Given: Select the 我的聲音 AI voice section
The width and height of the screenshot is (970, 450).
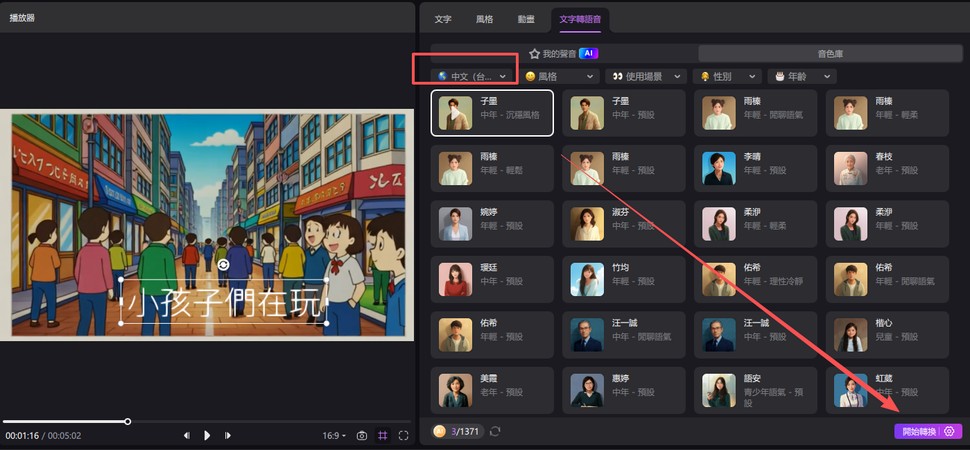Looking at the screenshot, I should [563, 53].
